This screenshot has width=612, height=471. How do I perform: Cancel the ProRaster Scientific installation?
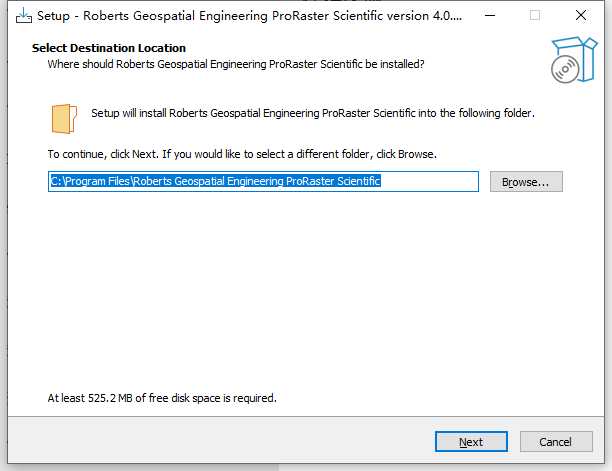coord(555,442)
